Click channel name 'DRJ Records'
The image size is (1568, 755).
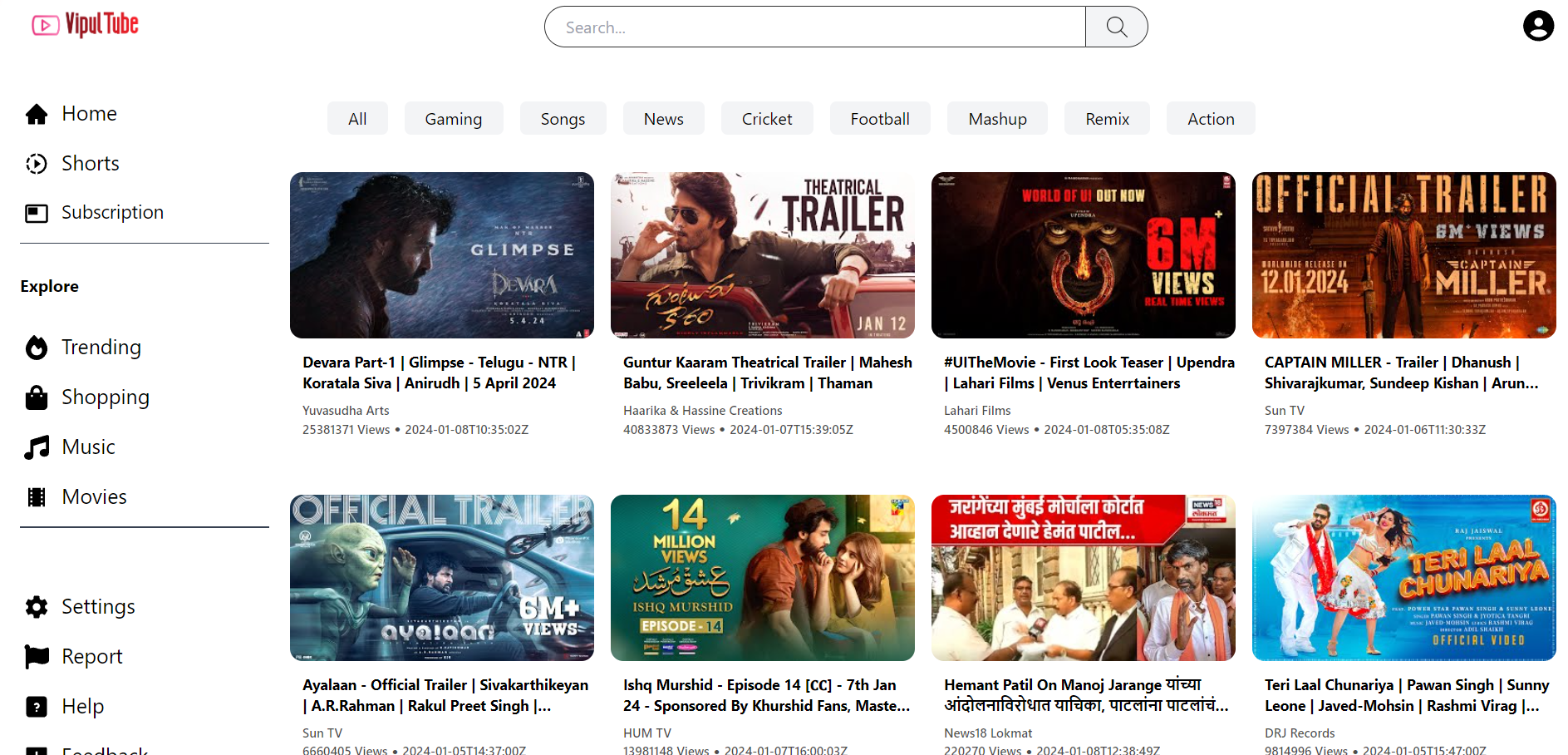[x=1300, y=733]
